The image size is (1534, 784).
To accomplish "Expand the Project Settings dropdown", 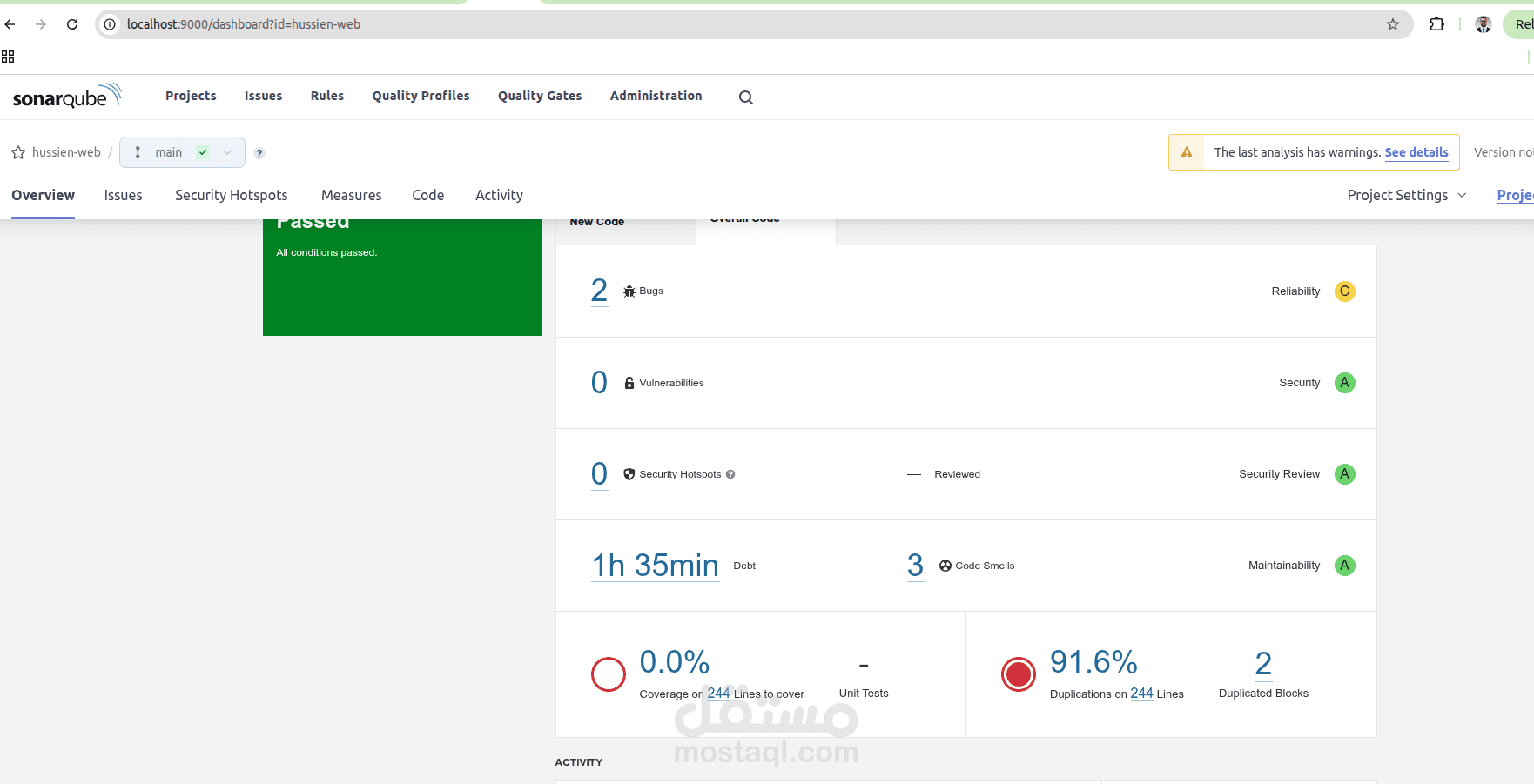I will click(1407, 196).
